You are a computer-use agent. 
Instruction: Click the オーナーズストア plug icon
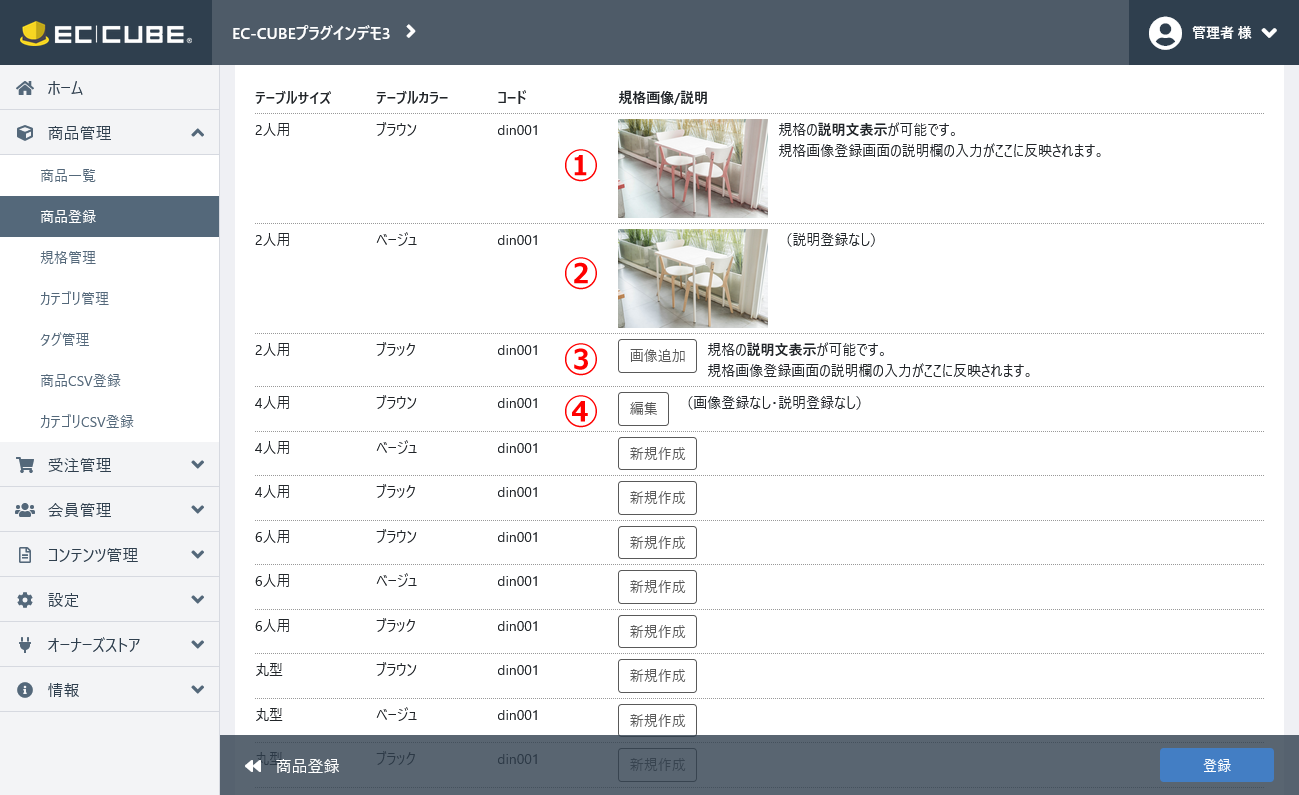coord(24,644)
